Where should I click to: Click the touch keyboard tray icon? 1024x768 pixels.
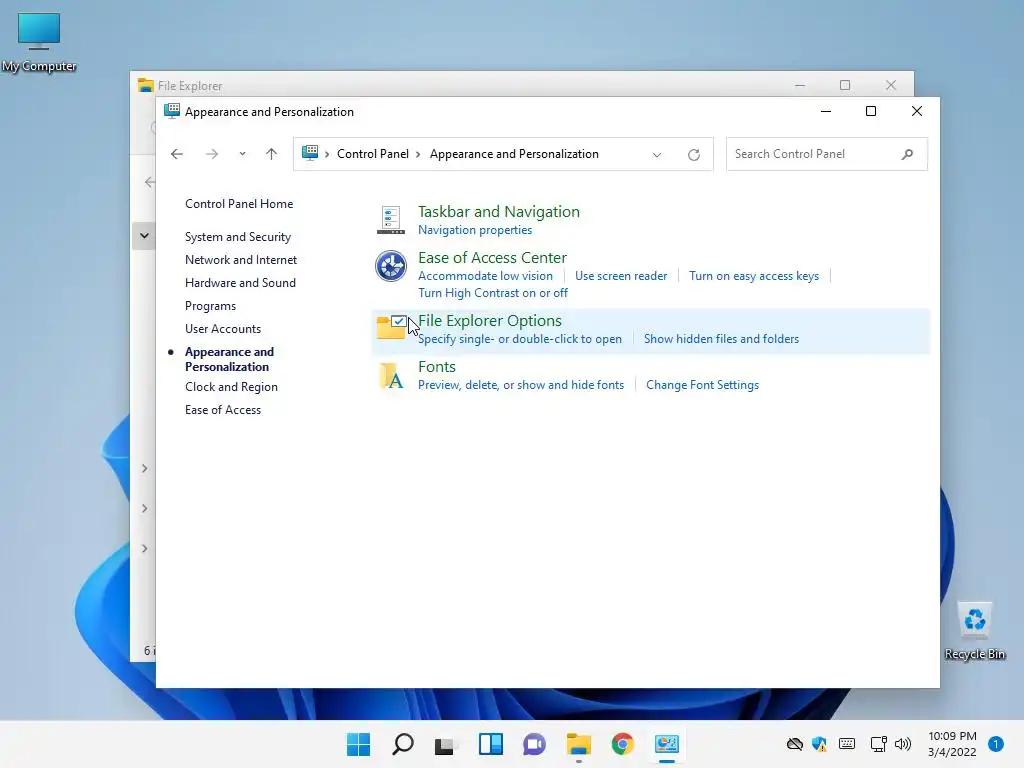pyautogui.click(x=847, y=744)
